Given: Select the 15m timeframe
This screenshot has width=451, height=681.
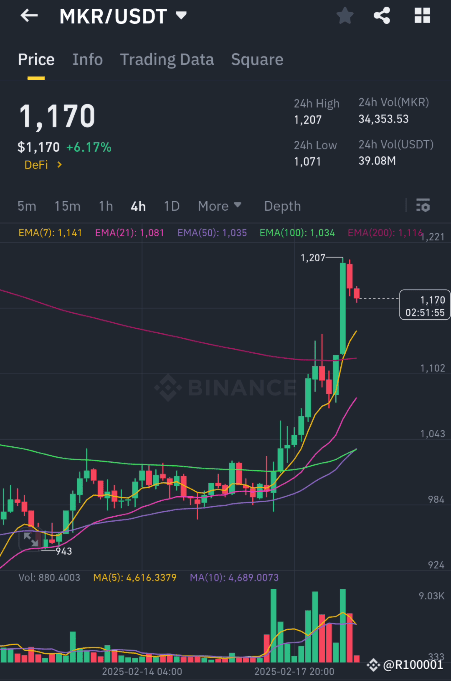Looking at the screenshot, I should (67, 206).
